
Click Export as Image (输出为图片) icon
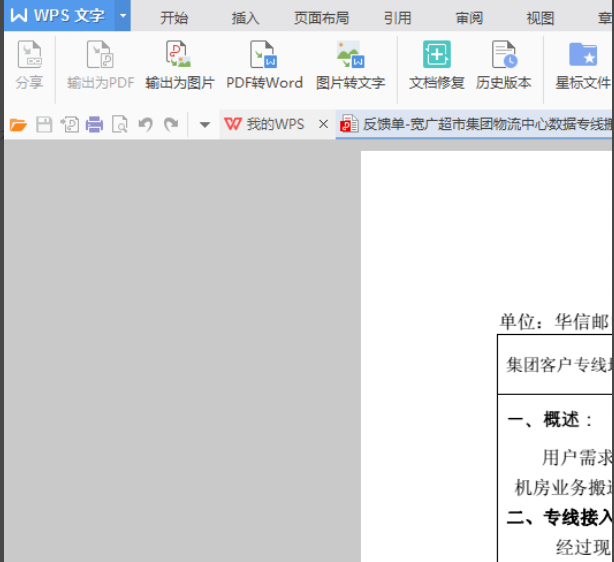[x=179, y=56]
